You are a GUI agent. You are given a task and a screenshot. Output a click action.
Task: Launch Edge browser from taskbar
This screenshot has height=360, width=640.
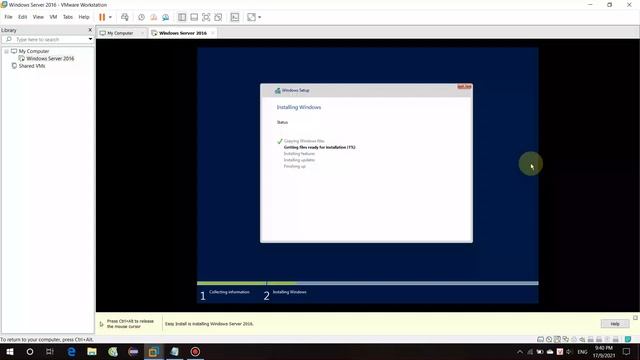click(71, 351)
